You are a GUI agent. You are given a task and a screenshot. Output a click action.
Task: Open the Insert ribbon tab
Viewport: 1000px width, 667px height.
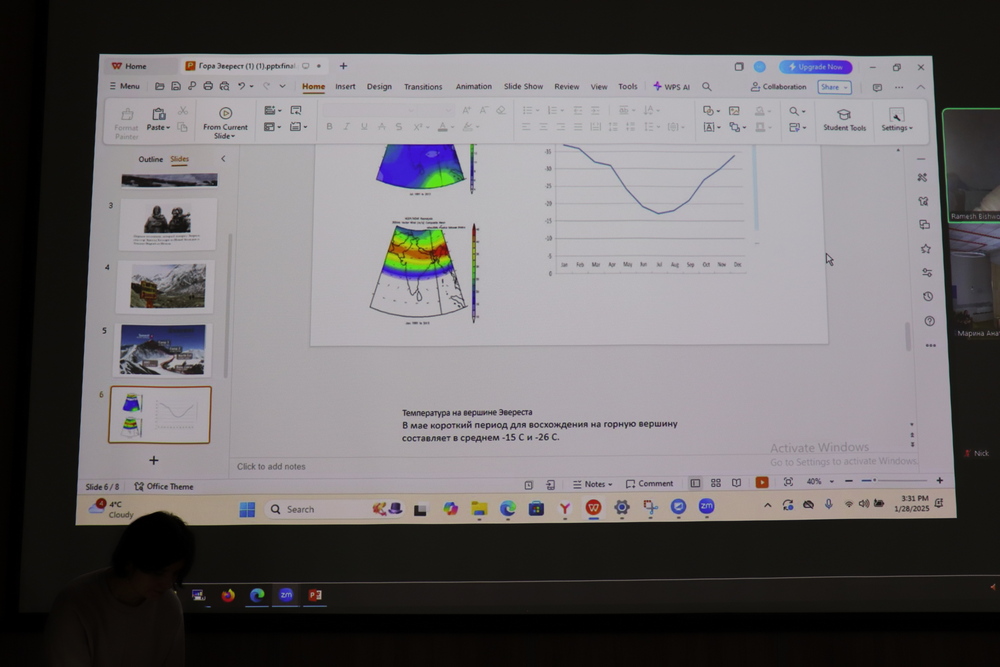tap(345, 86)
